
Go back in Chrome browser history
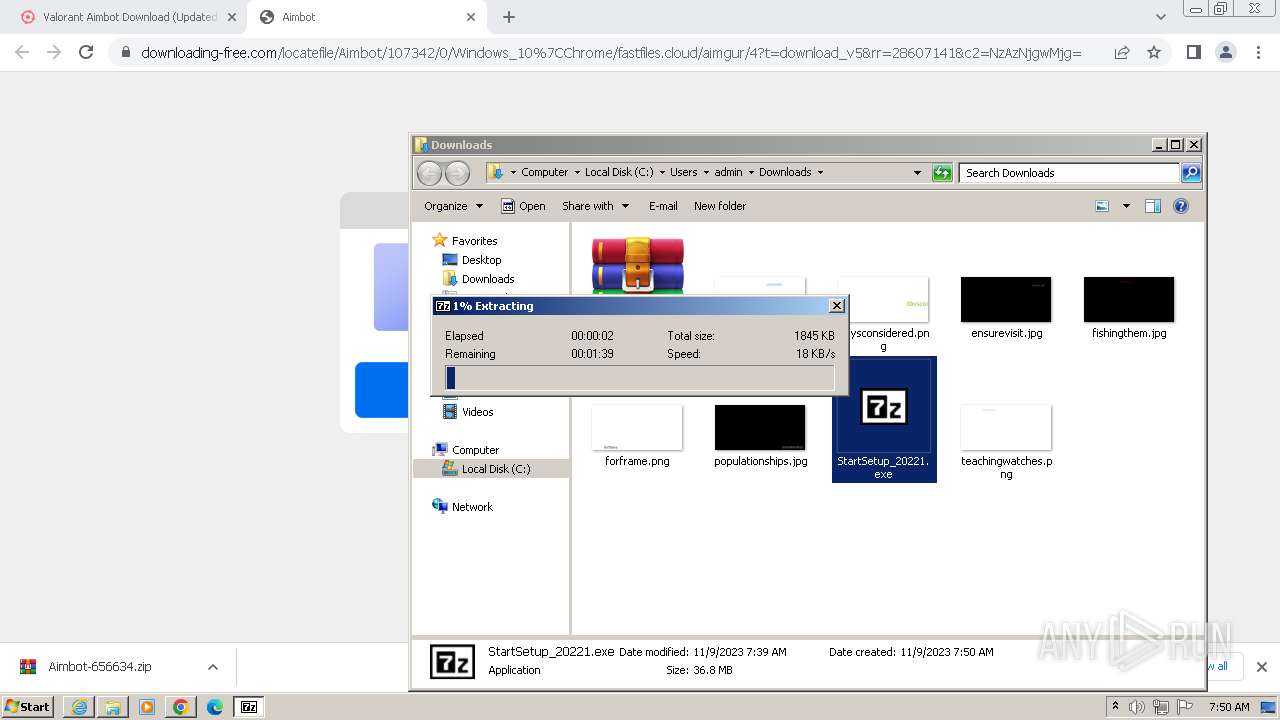22,52
